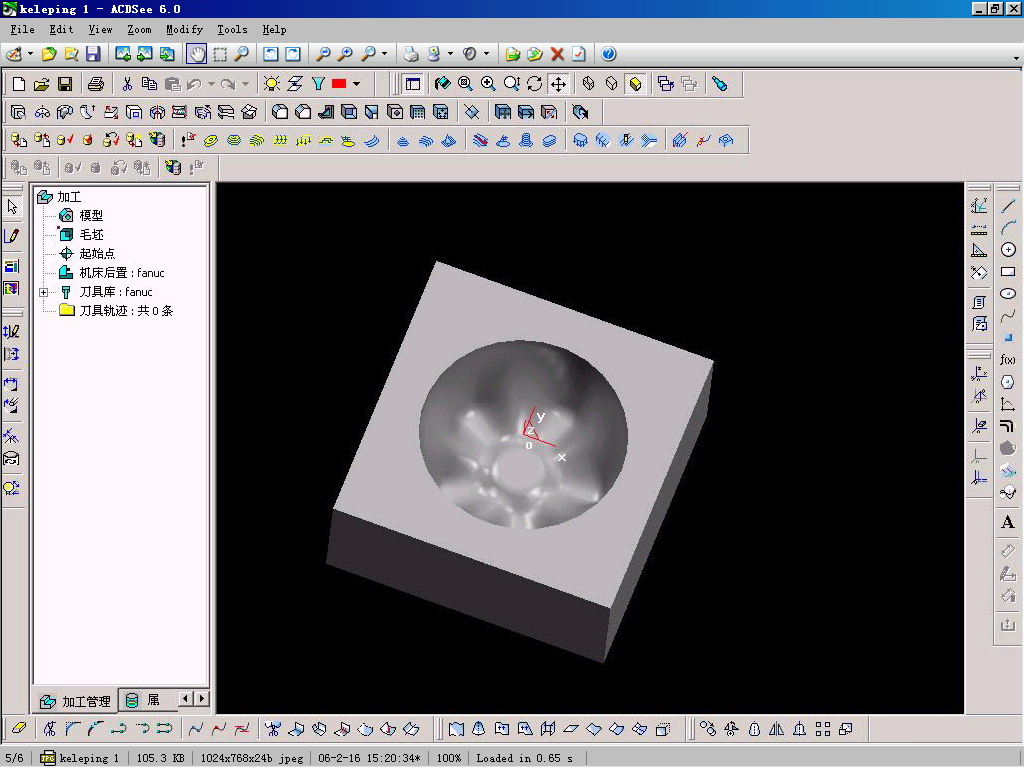Click the scissors cut icon in CAD toolbar
Viewport: 1024px width, 768px height.
coord(127,84)
